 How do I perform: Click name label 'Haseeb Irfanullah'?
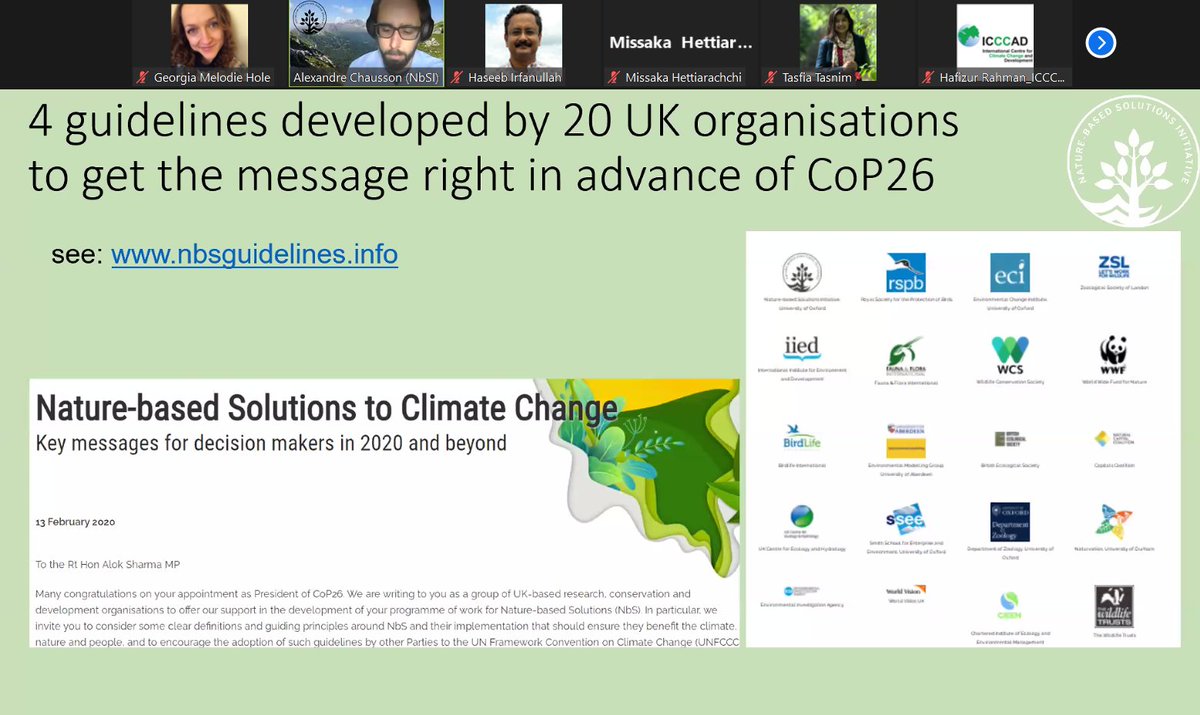(517, 77)
